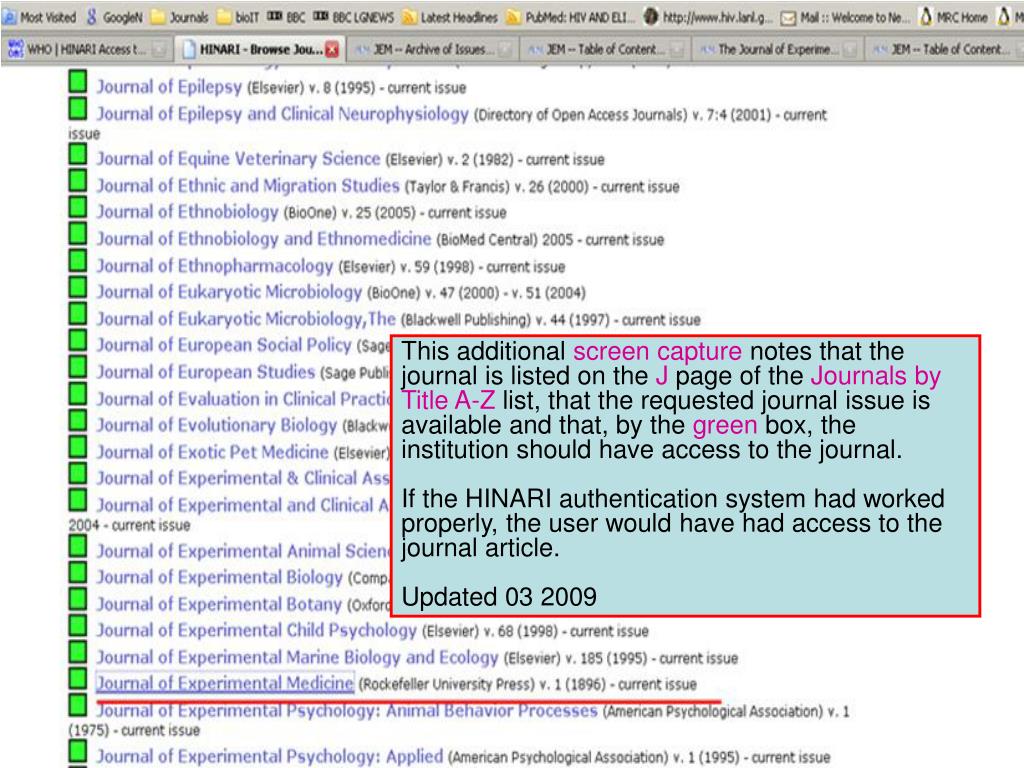Open the Journal of Experimental Botany link
1024x768 pixels.
point(219,604)
